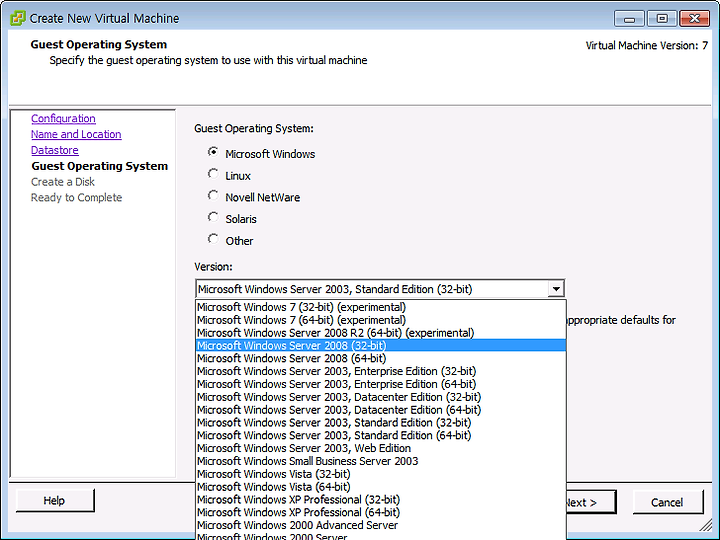This screenshot has height=540, width=720.
Task: Cancel the virtual machine wizard
Action: pyautogui.click(x=668, y=502)
